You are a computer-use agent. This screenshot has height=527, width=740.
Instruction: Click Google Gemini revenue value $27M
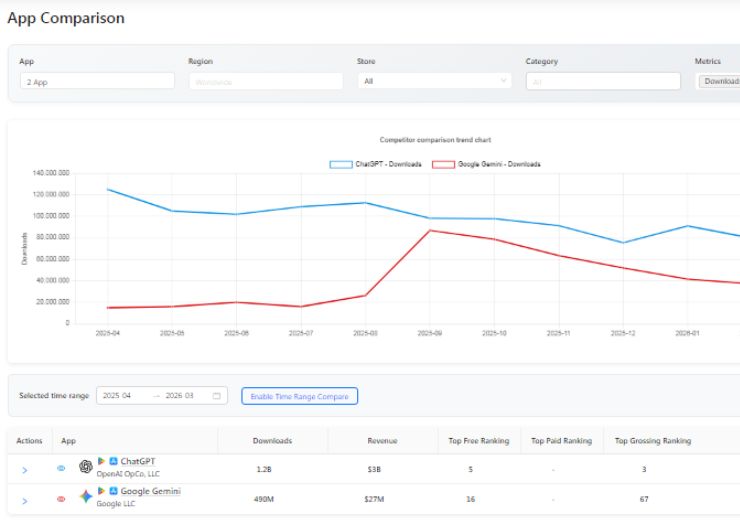tap(374, 499)
